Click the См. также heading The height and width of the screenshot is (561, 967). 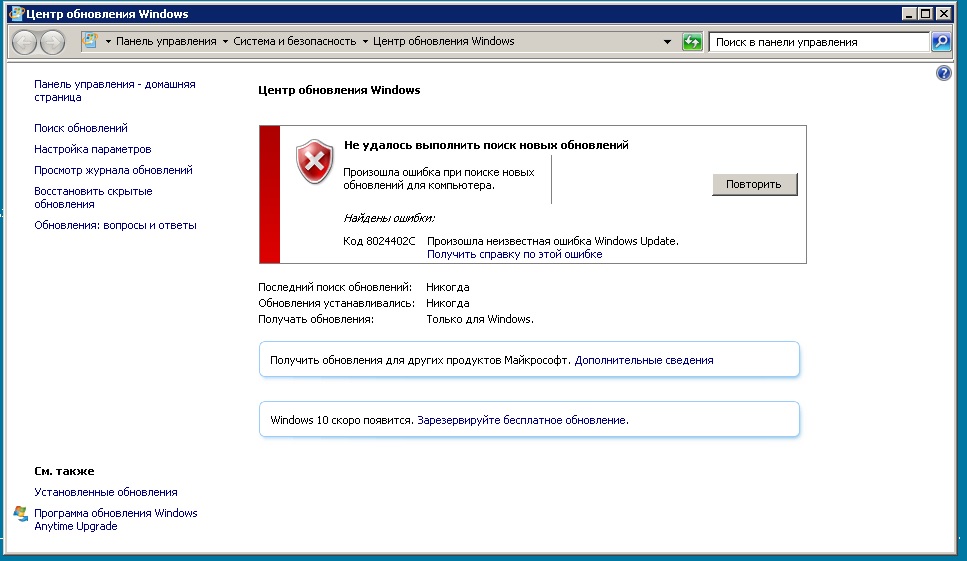tap(64, 472)
